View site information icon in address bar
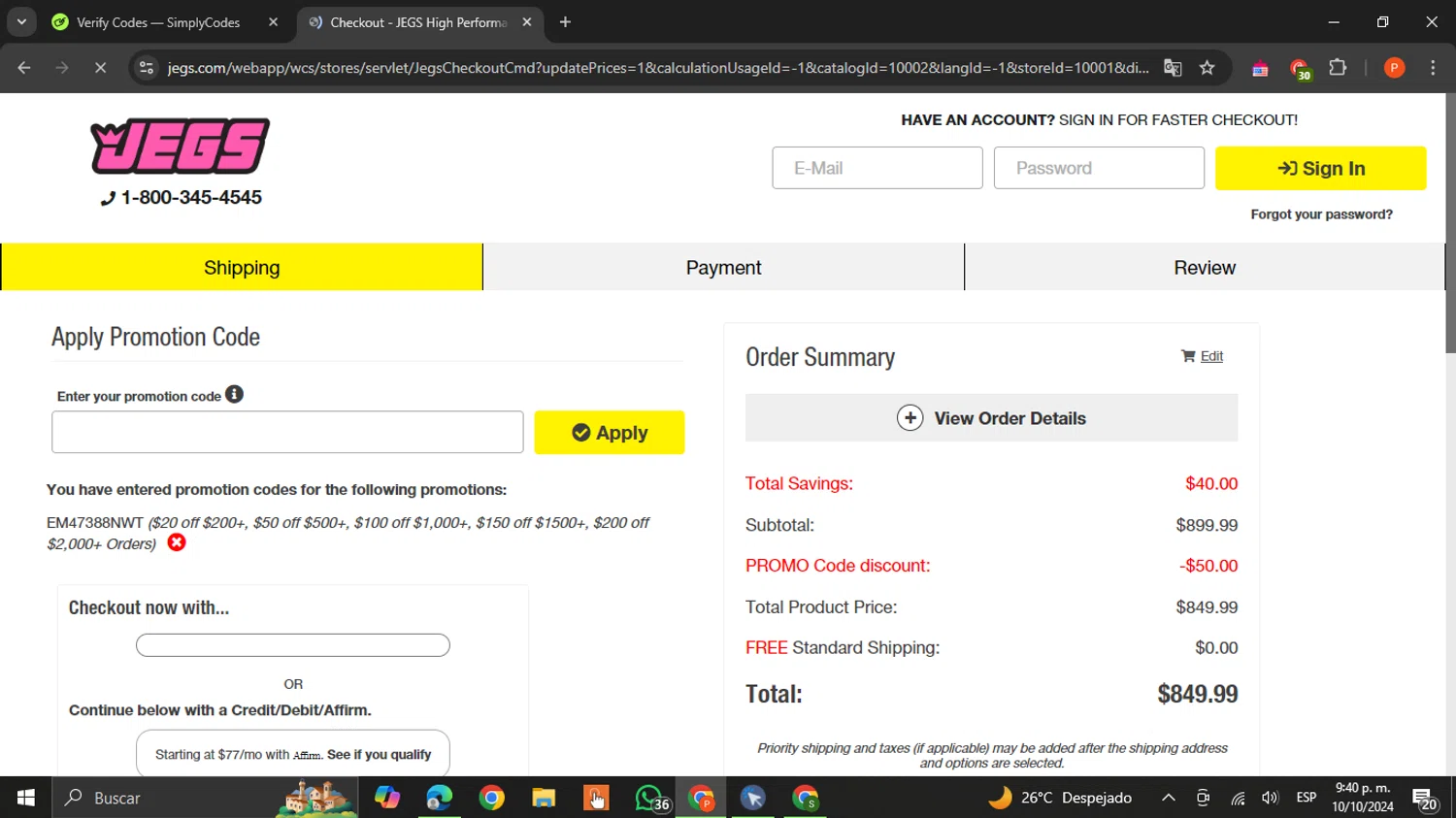This screenshot has height=818, width=1456. pos(147,67)
